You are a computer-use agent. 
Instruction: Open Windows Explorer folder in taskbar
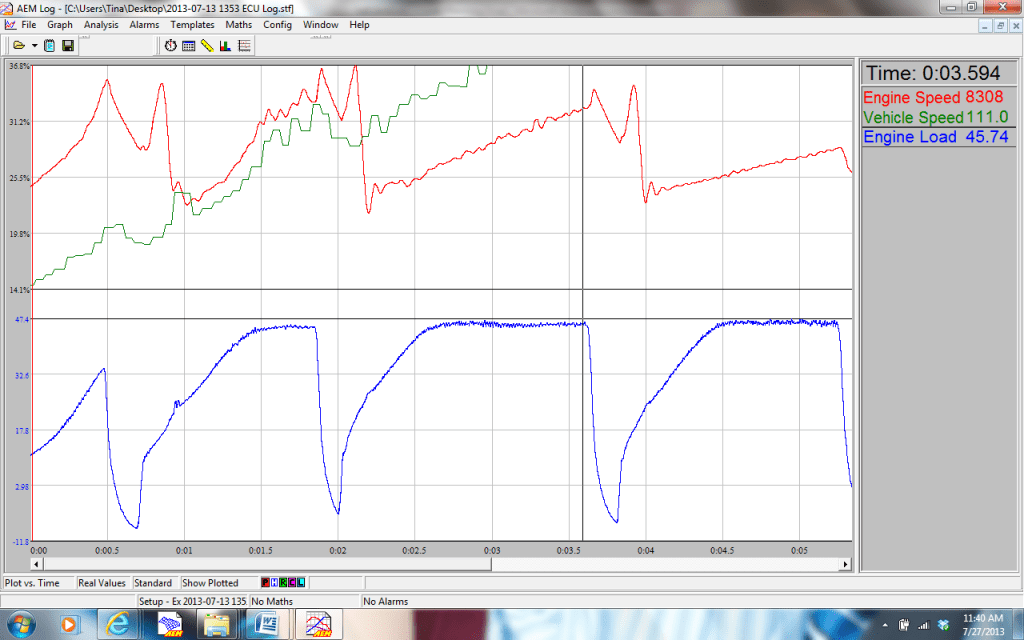click(216, 624)
